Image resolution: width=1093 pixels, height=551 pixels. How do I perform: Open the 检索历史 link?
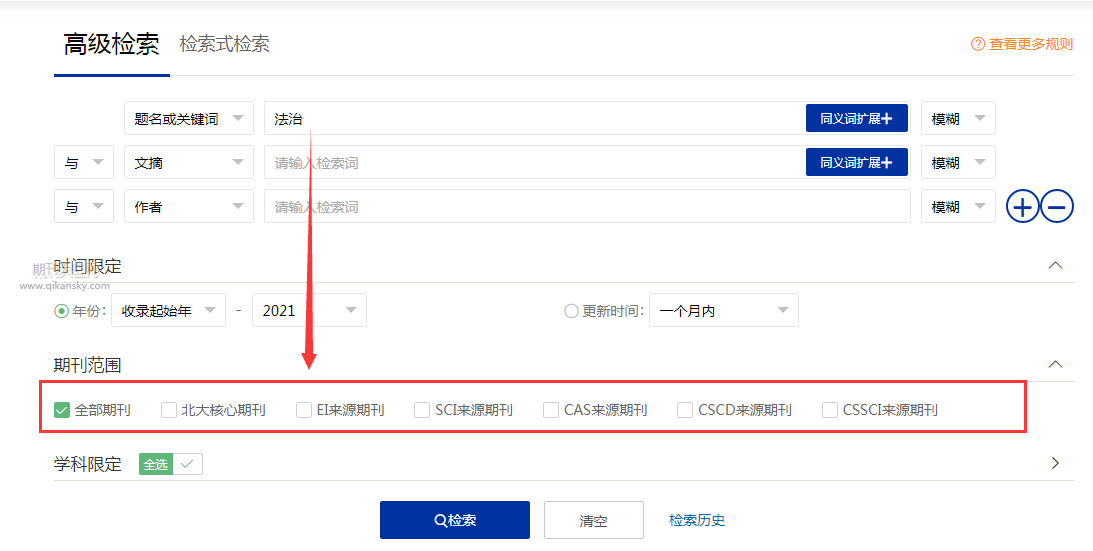(696, 520)
